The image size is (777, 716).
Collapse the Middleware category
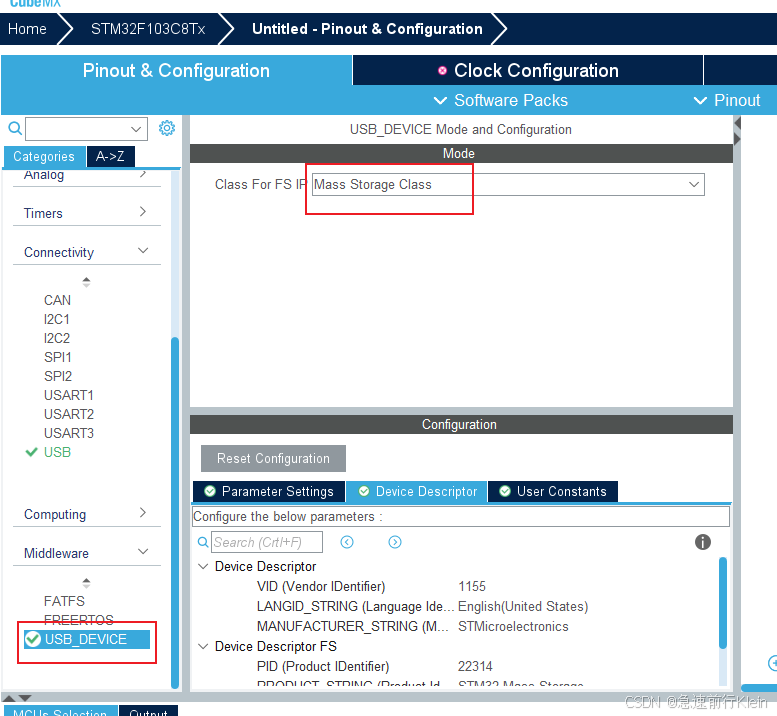click(x=87, y=552)
